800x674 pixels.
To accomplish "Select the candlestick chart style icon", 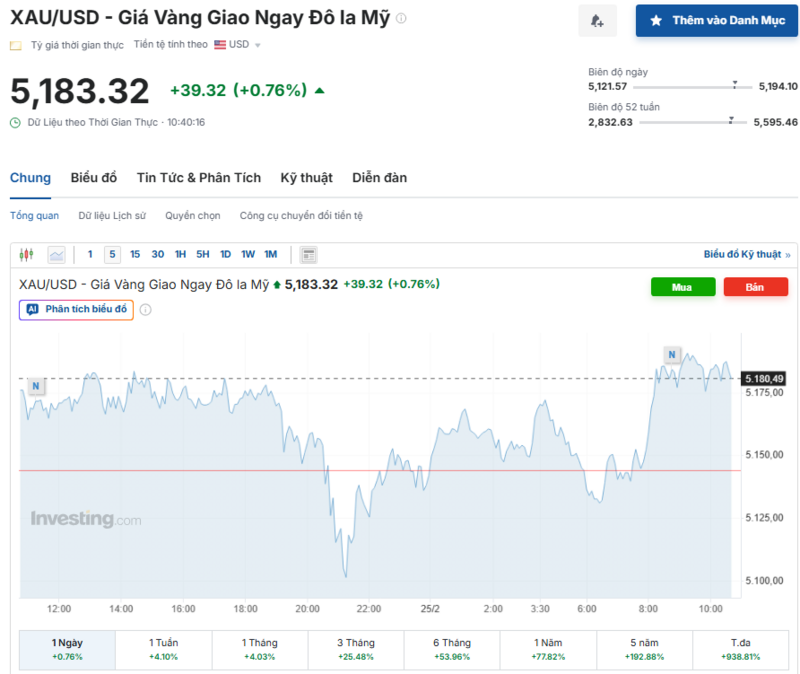I will tap(26, 254).
